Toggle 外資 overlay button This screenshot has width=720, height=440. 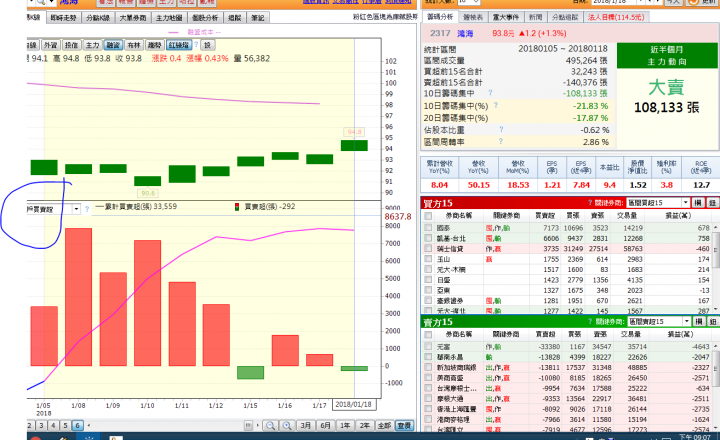(x=50, y=45)
